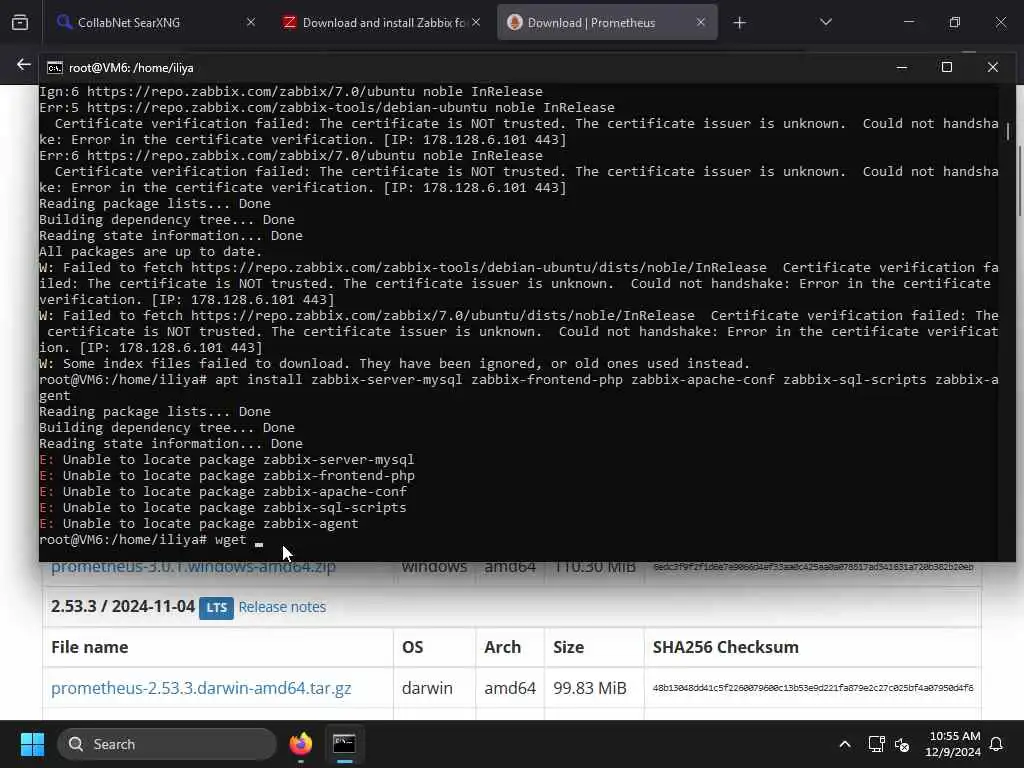Download prometheus-2.53.3.darwin-amd64.tar.gz
The width and height of the screenshot is (1024, 768).
click(201, 688)
